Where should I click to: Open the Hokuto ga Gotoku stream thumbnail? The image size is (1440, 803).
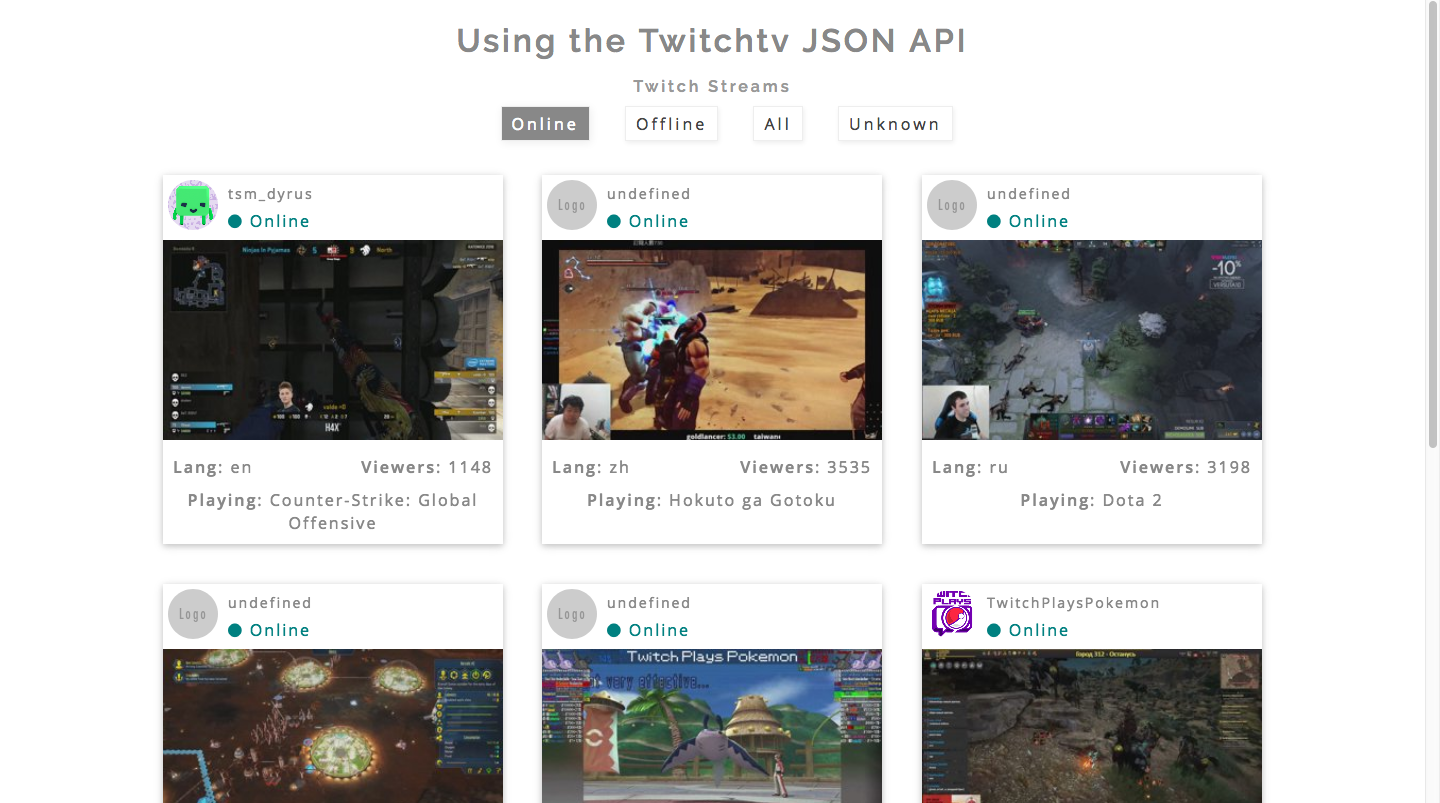point(712,340)
